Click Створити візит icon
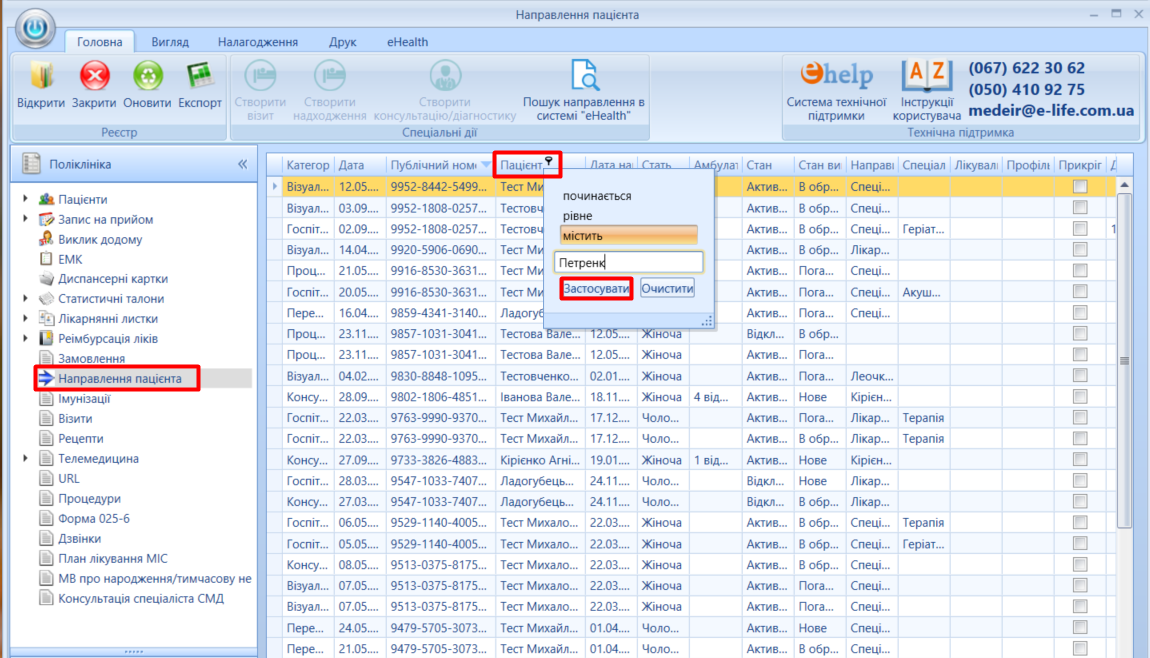The width and height of the screenshot is (1150, 658). coord(260,90)
